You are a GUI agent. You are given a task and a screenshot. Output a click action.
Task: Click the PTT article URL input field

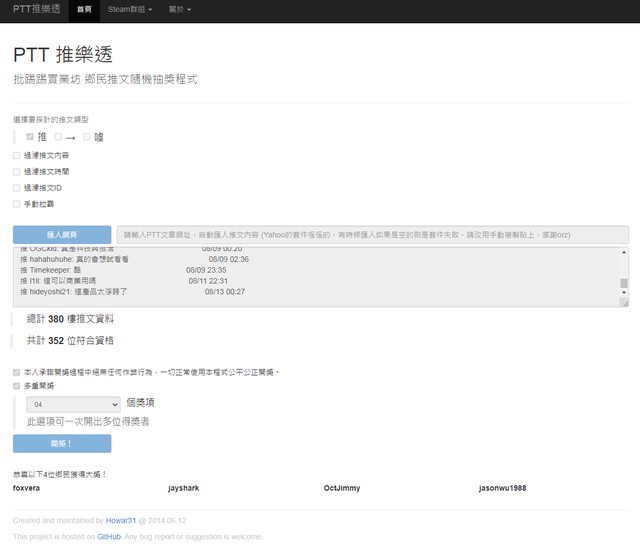pos(372,234)
